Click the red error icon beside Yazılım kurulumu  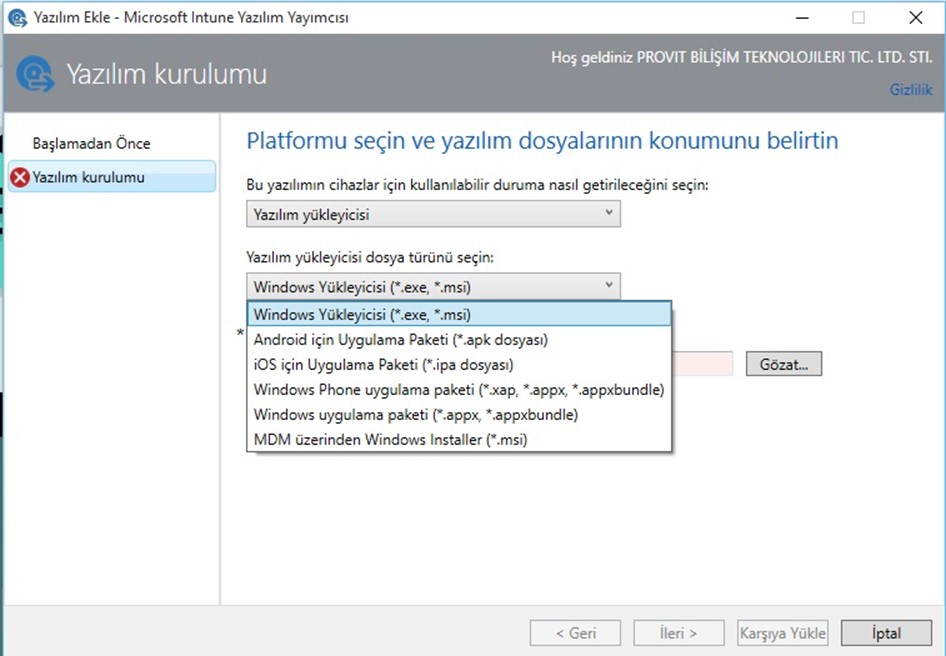20,177
